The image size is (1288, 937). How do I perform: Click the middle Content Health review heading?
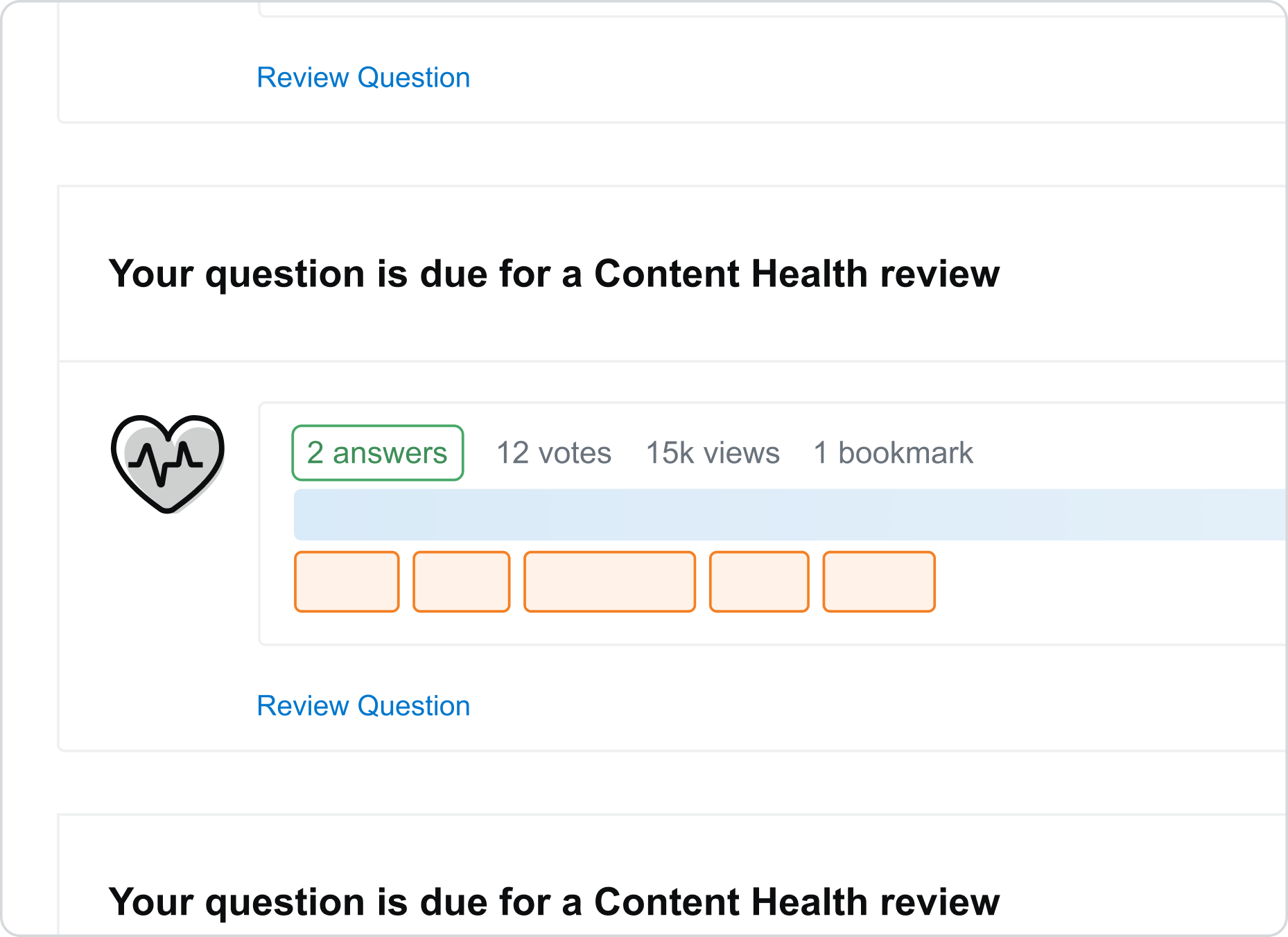[x=554, y=274]
